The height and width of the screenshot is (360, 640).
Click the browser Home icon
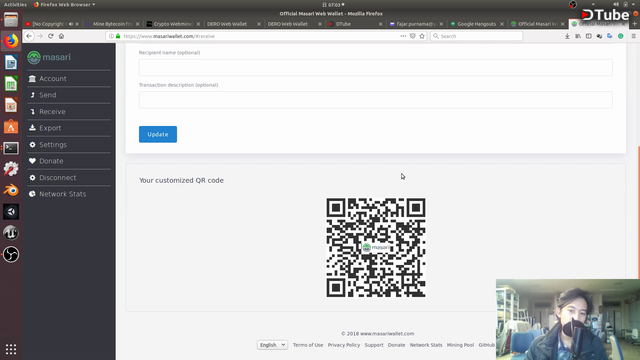pos(61,36)
